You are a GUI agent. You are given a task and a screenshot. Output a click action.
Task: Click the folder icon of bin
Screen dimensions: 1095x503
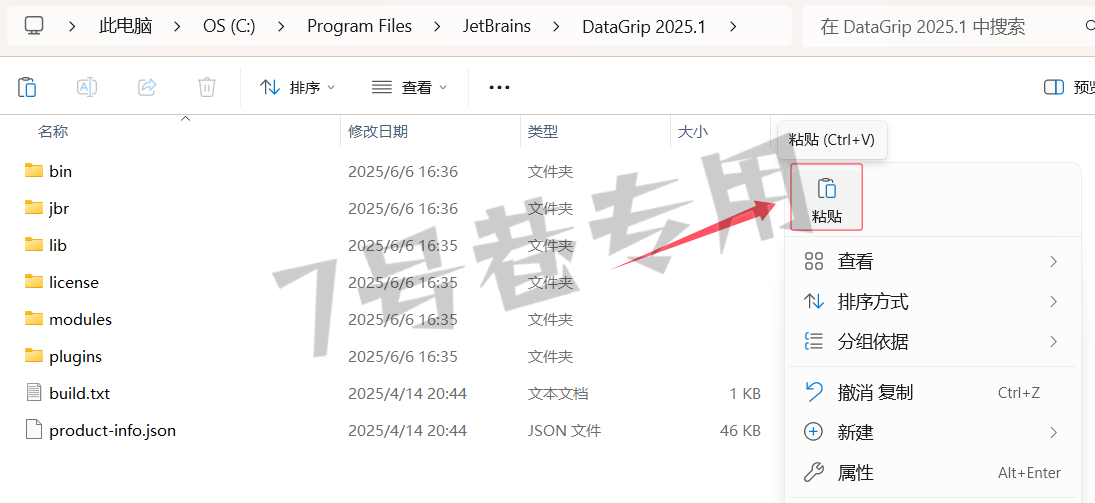point(34,170)
